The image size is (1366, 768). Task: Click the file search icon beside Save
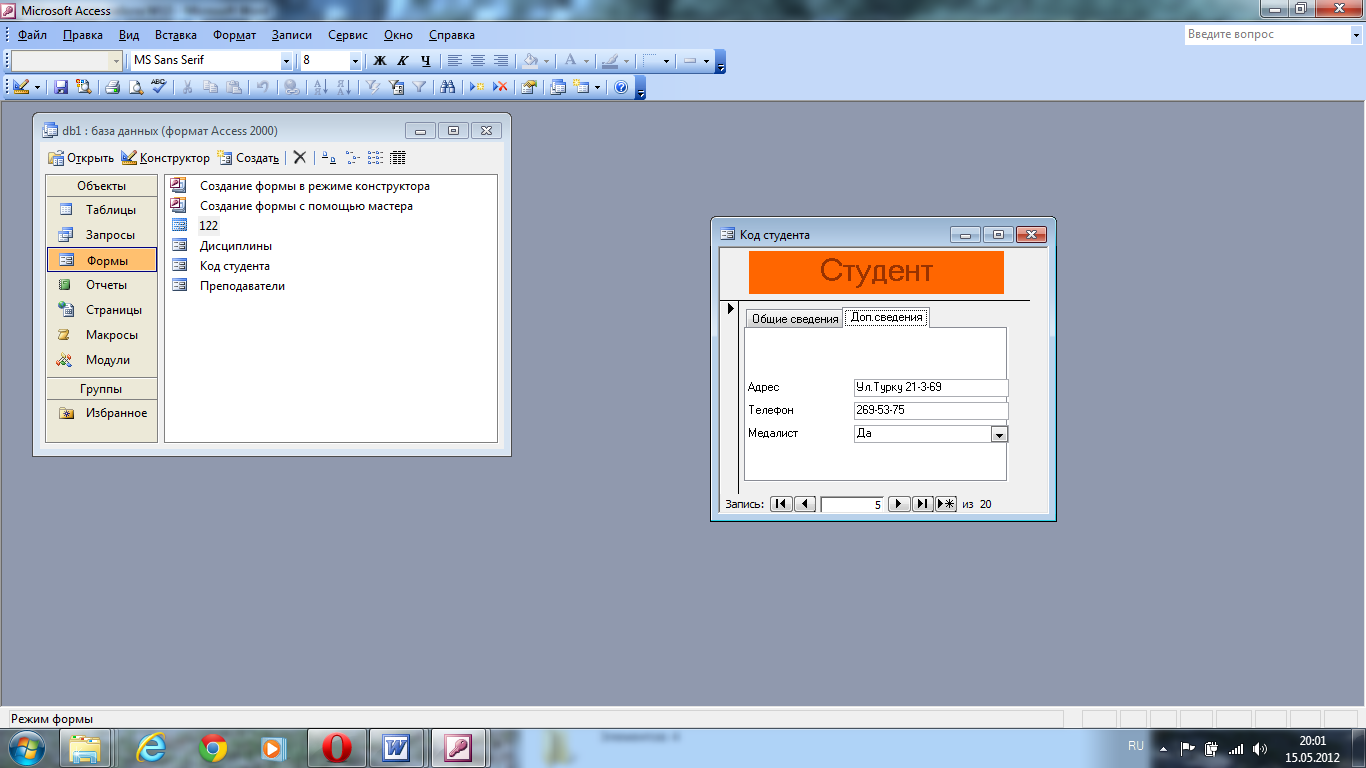(83, 87)
